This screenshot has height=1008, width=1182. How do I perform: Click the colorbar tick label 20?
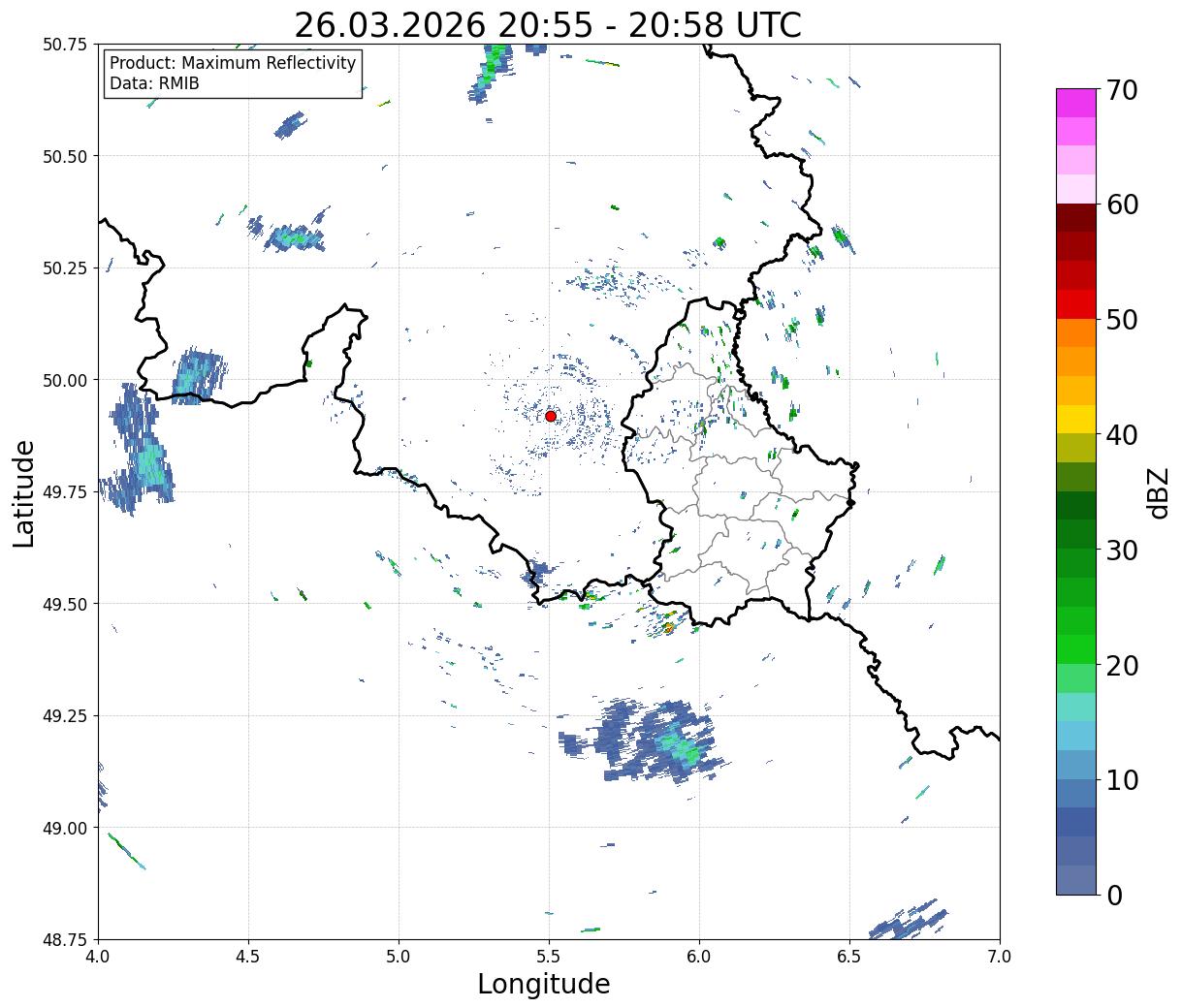[1121, 666]
